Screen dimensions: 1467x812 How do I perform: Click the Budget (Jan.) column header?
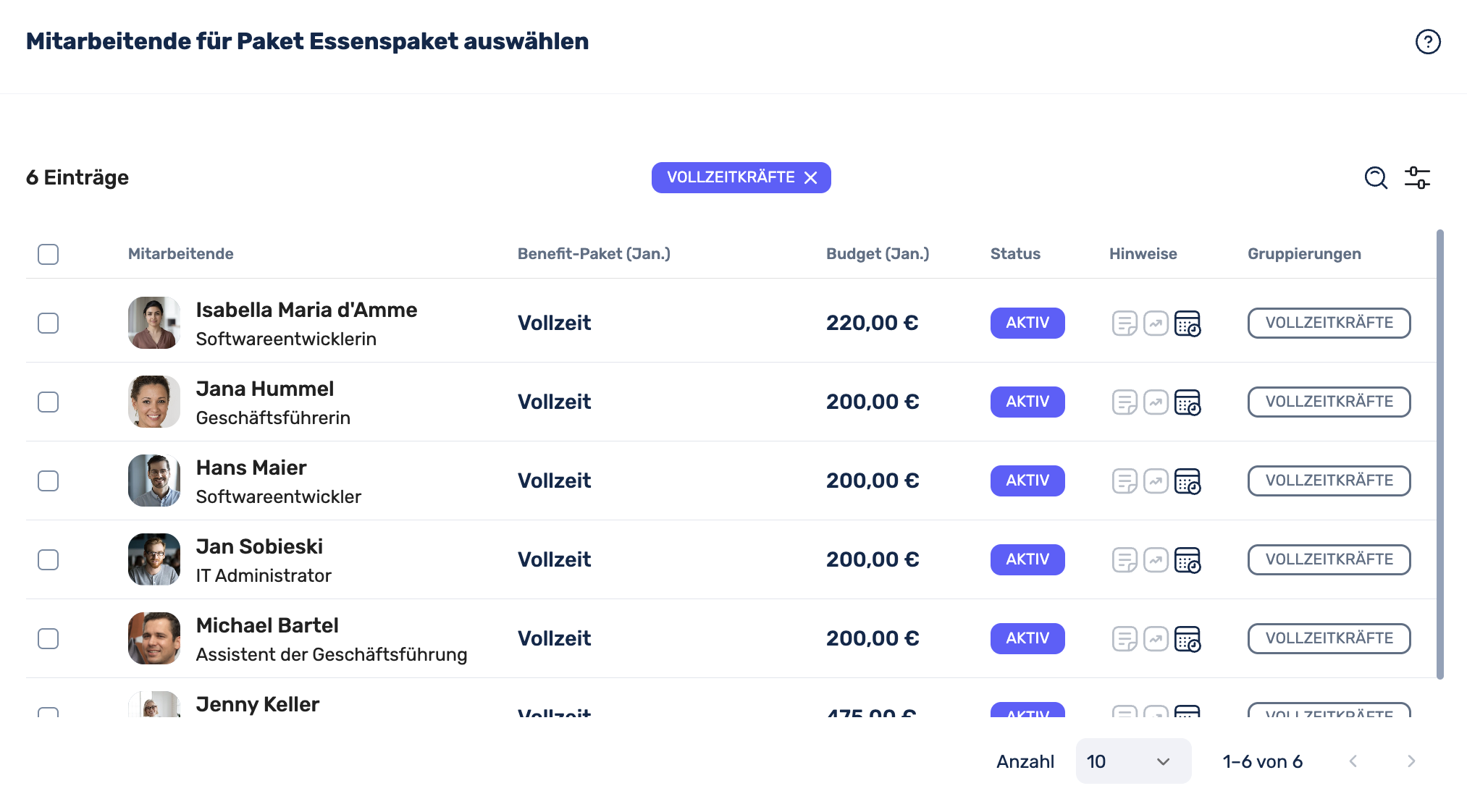pos(878,254)
